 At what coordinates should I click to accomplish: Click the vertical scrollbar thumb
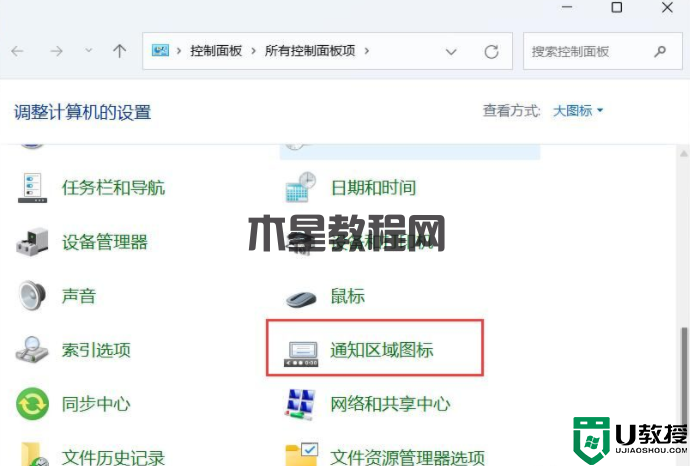684,378
